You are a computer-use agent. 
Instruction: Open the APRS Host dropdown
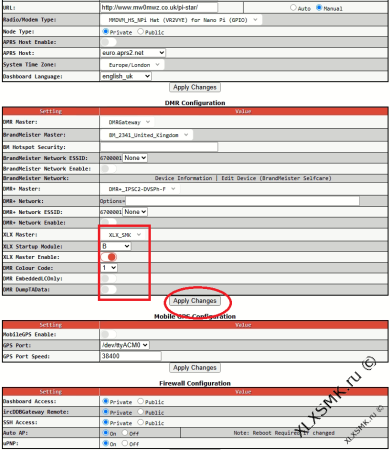tap(133, 53)
